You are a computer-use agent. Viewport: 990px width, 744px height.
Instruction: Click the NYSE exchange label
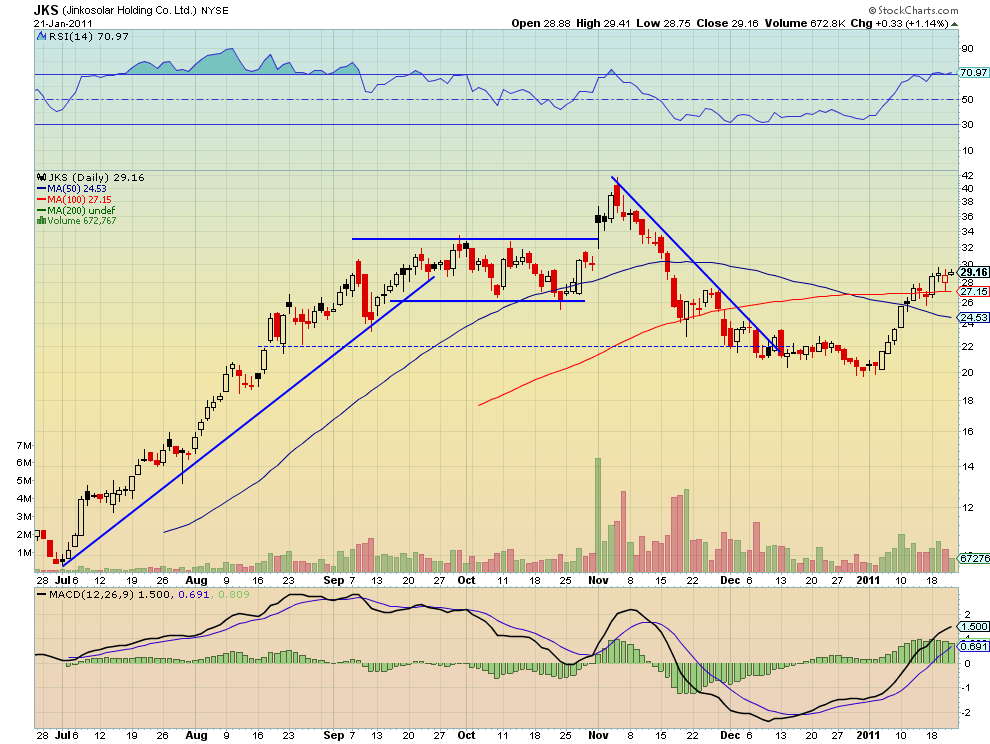coord(215,11)
